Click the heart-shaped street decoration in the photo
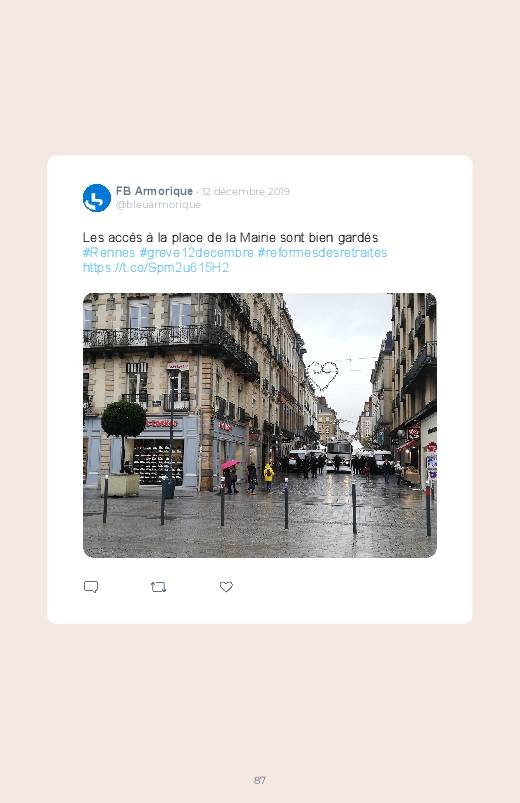 tap(322, 375)
